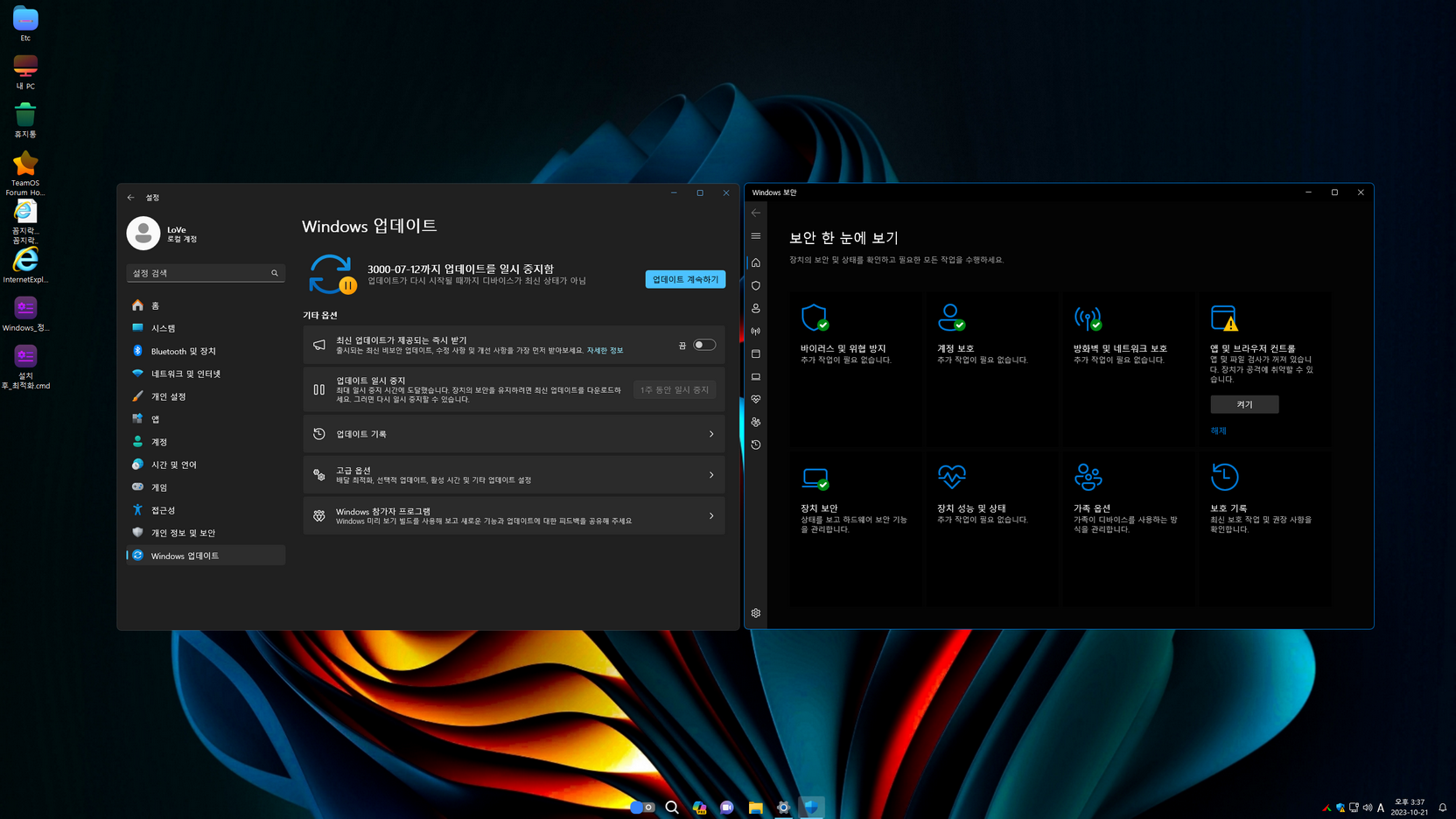1456x819 pixels.
Task: Select Etc folder on desktop
Action: click(x=25, y=24)
